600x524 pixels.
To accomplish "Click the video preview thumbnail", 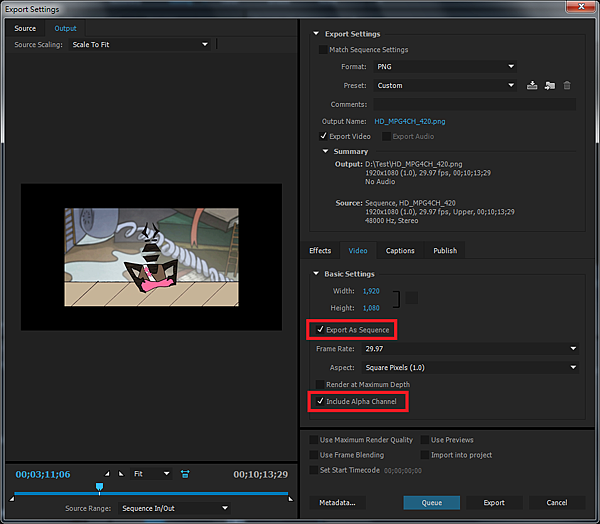I will 152,257.
